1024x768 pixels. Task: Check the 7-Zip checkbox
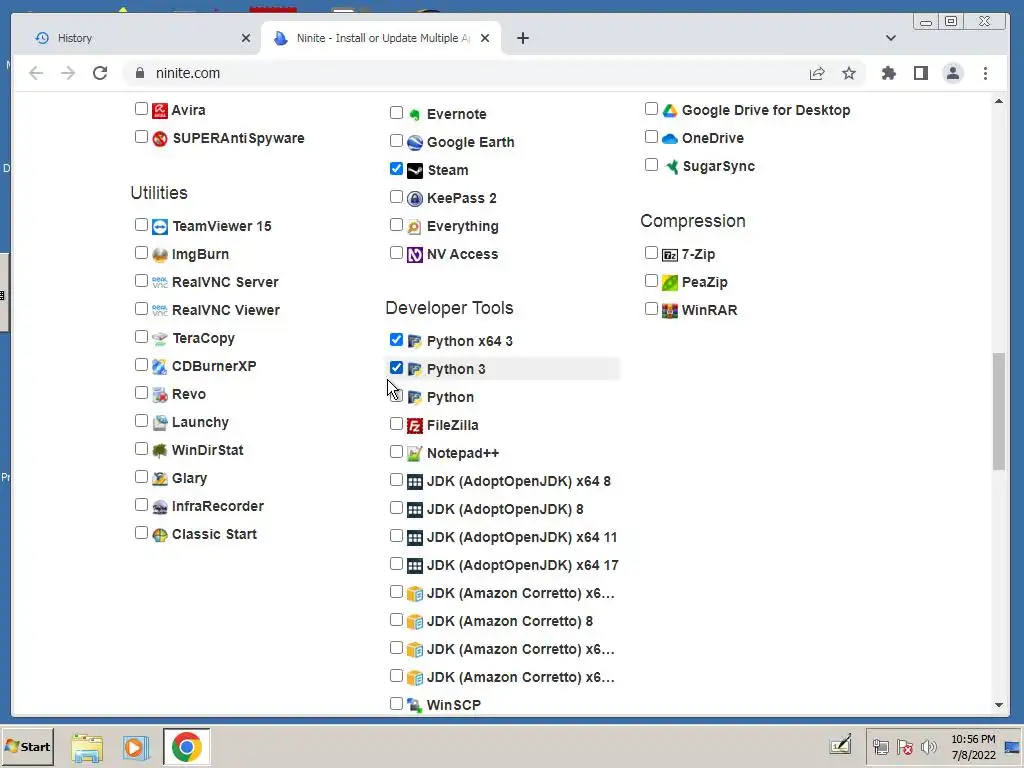click(x=651, y=253)
